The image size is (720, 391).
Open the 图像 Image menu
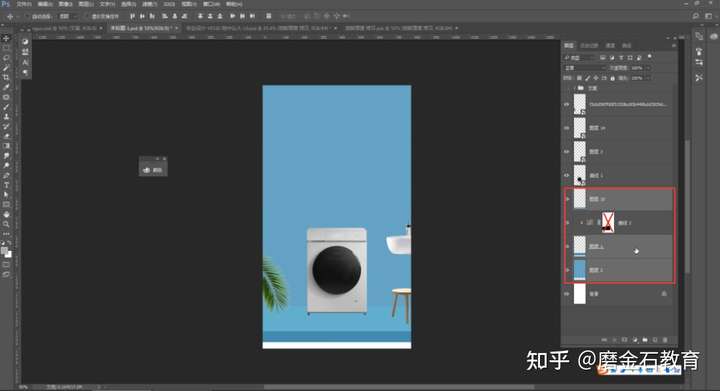65,4
